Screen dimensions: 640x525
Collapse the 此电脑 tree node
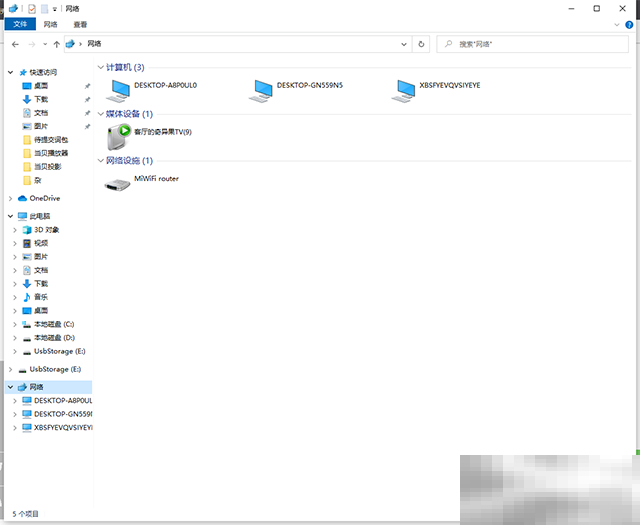(11, 216)
